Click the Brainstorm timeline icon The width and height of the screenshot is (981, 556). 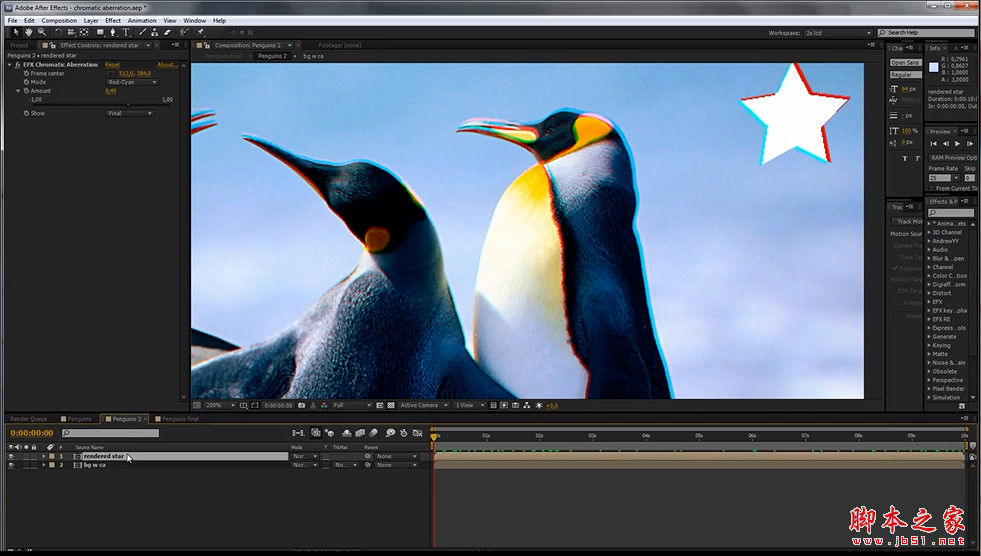coord(390,433)
